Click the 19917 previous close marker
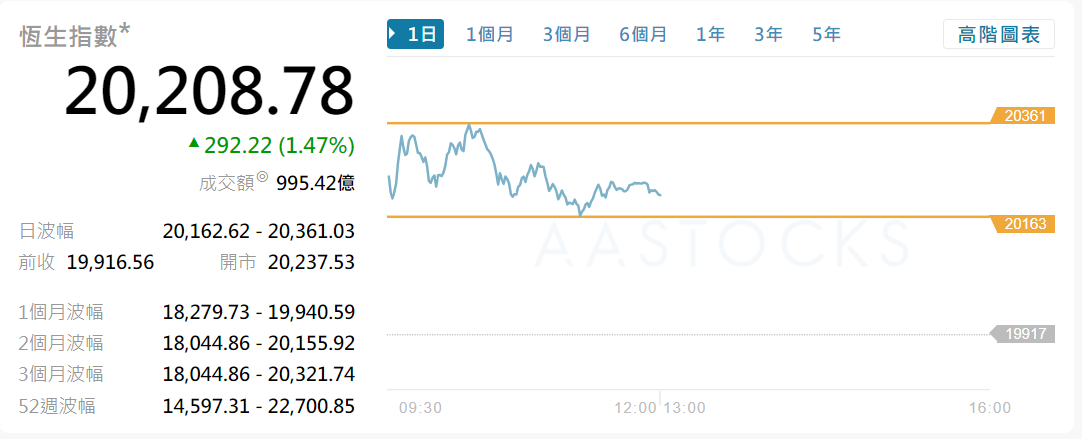1082x439 pixels. click(x=1021, y=334)
